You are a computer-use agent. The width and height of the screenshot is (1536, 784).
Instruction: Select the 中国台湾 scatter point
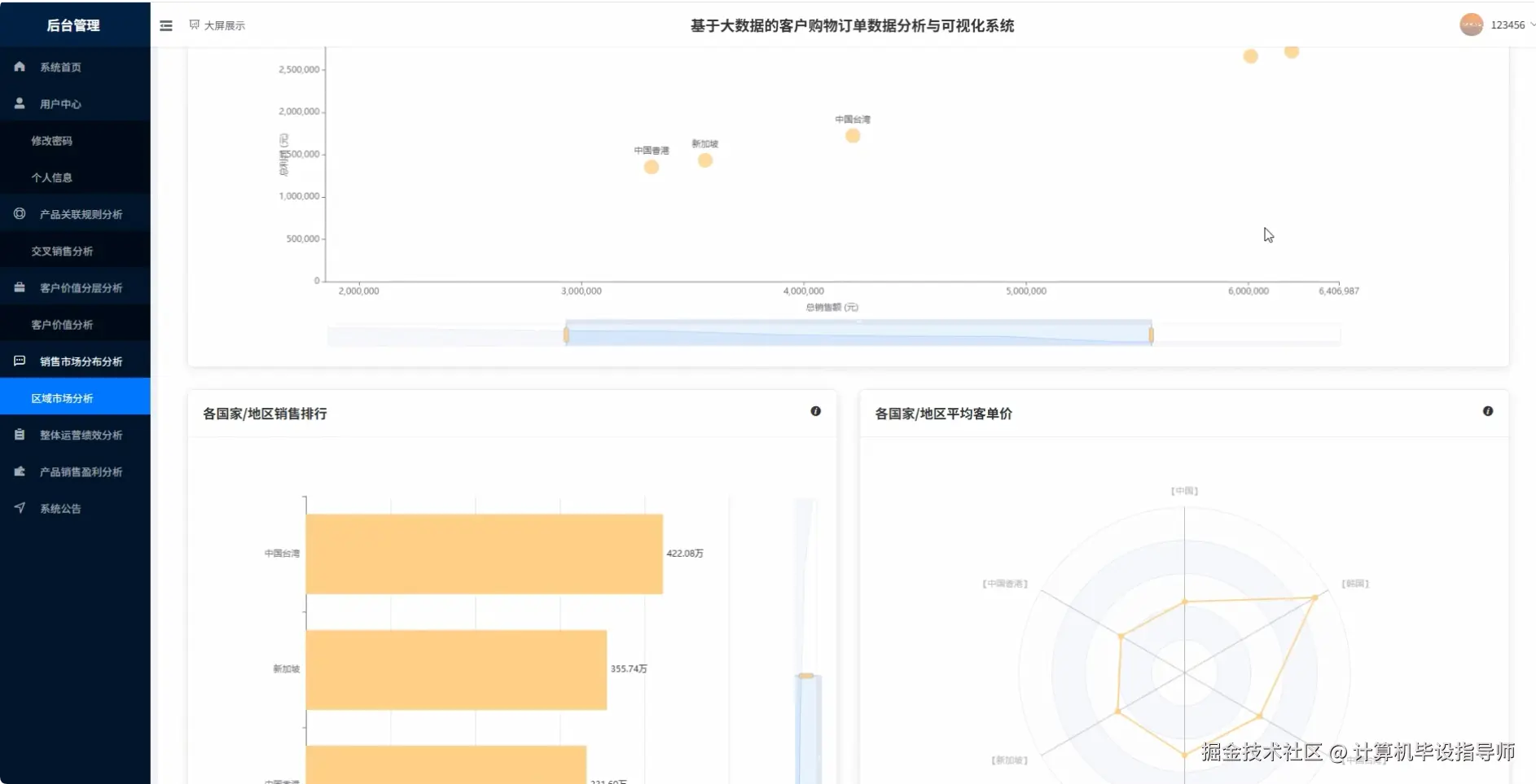(x=853, y=136)
